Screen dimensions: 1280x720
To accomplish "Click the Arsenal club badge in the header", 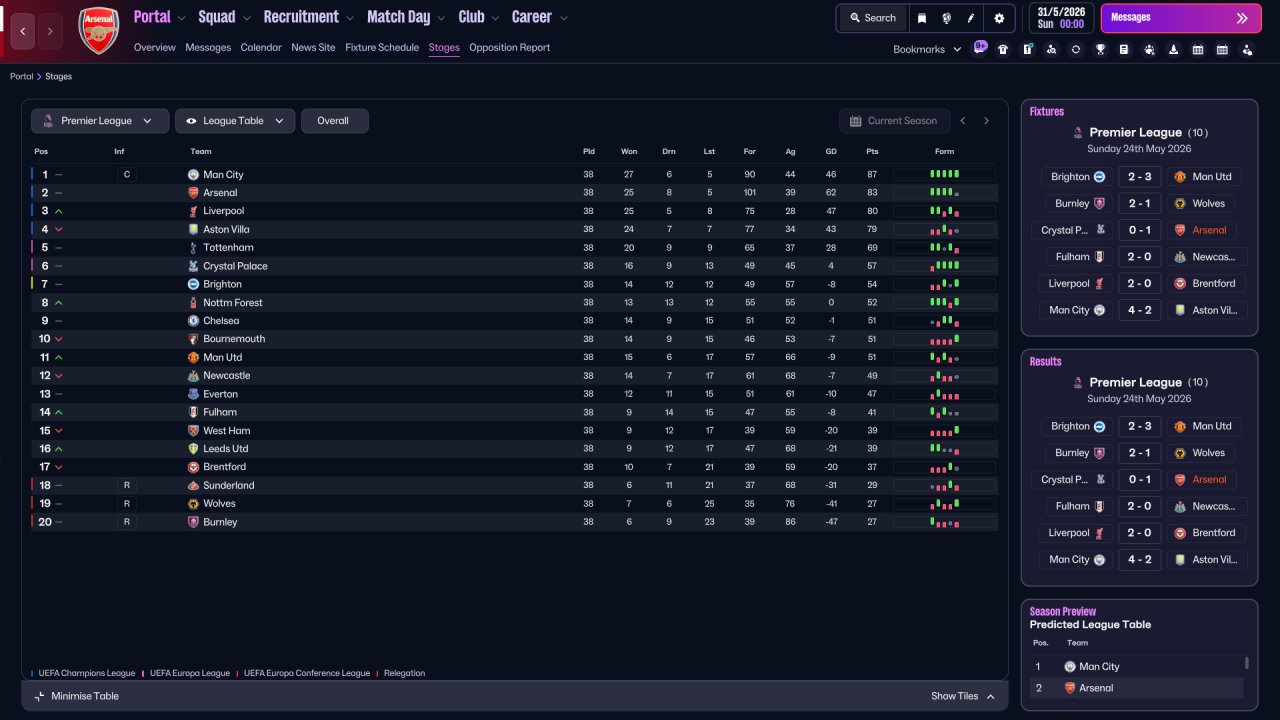I will pyautogui.click(x=99, y=31).
